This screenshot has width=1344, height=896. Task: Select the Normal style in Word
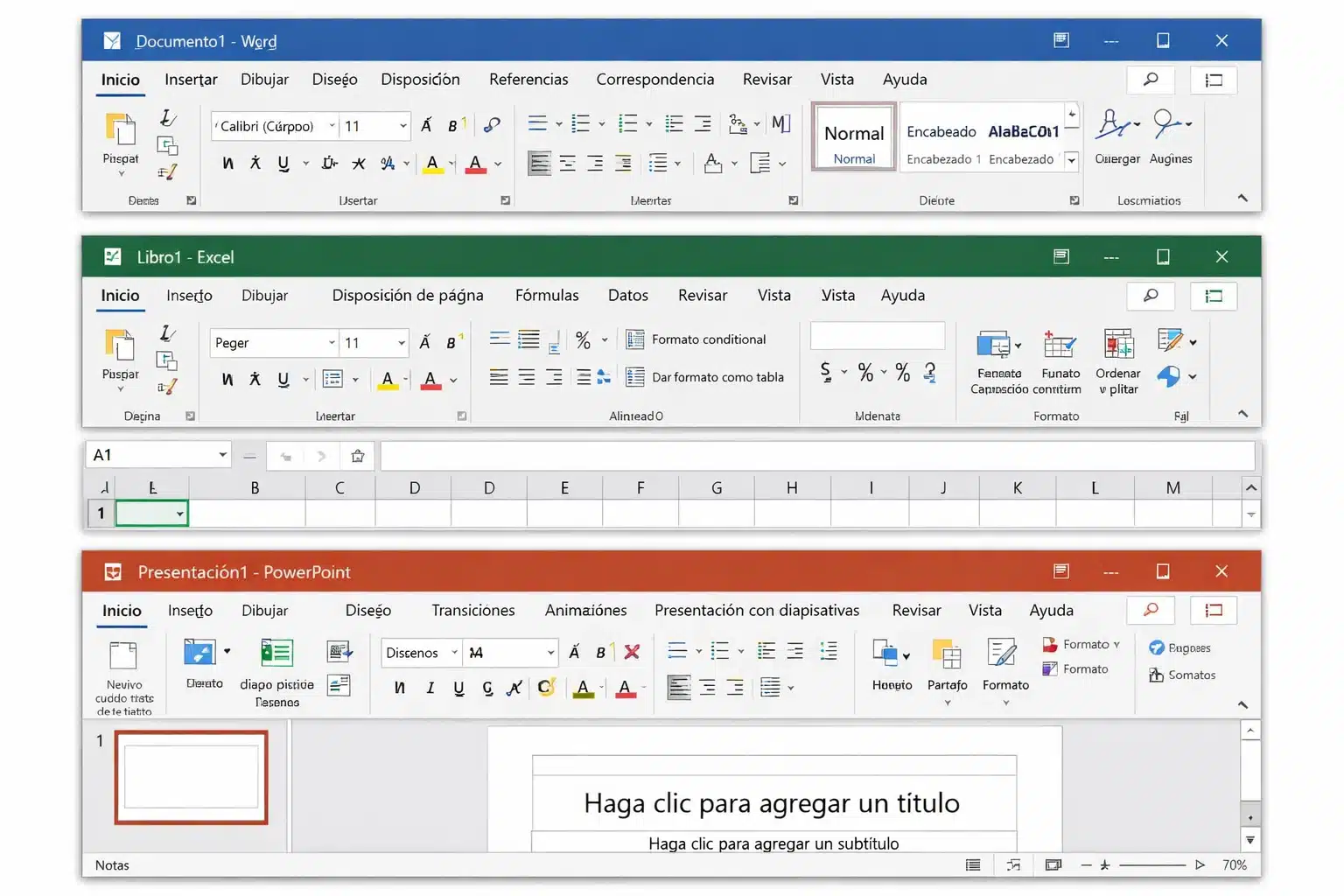[852, 136]
